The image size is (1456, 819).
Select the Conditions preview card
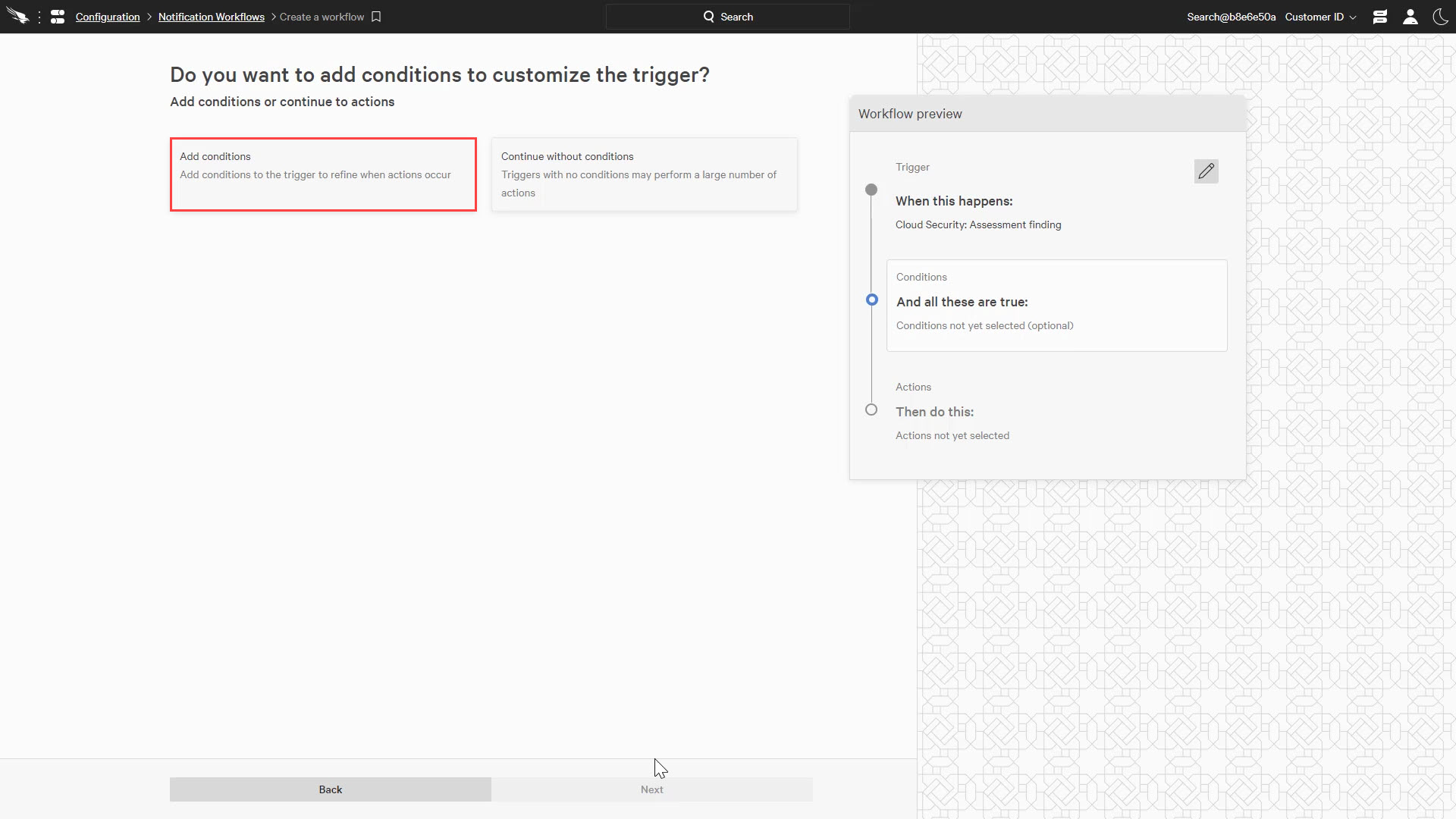pos(1056,306)
